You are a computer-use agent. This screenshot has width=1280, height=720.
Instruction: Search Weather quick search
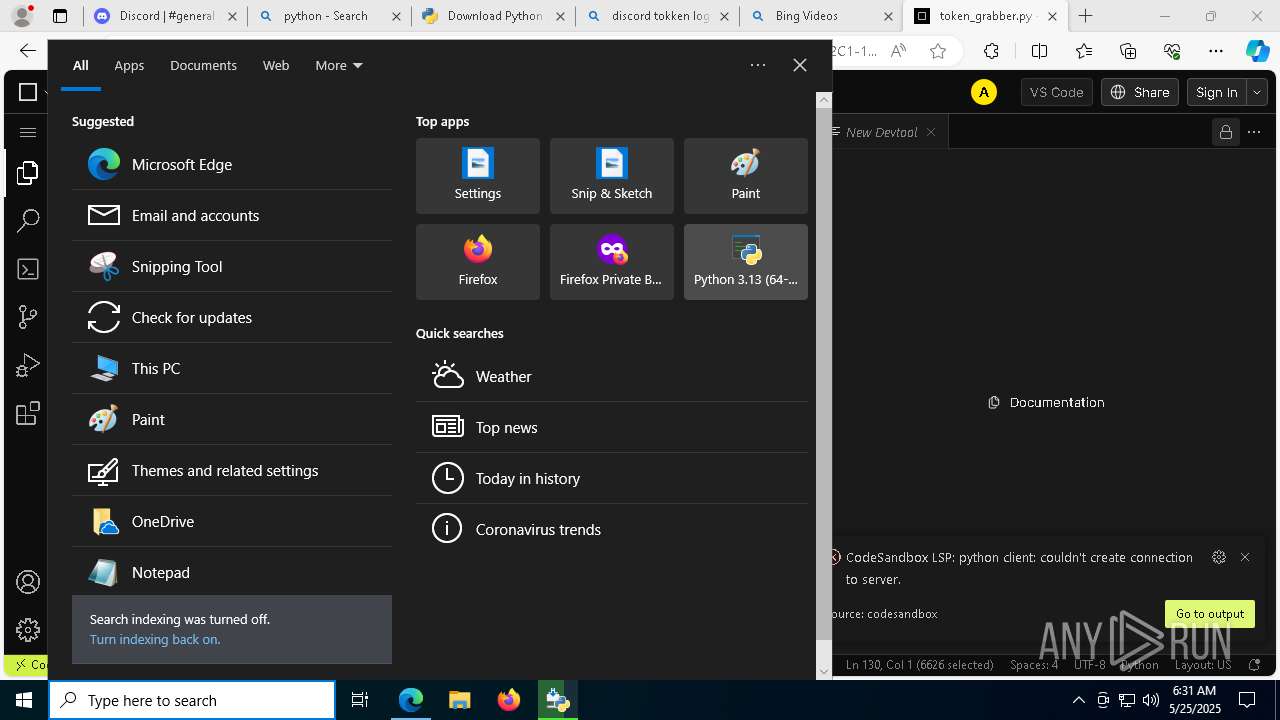pyautogui.click(x=612, y=376)
